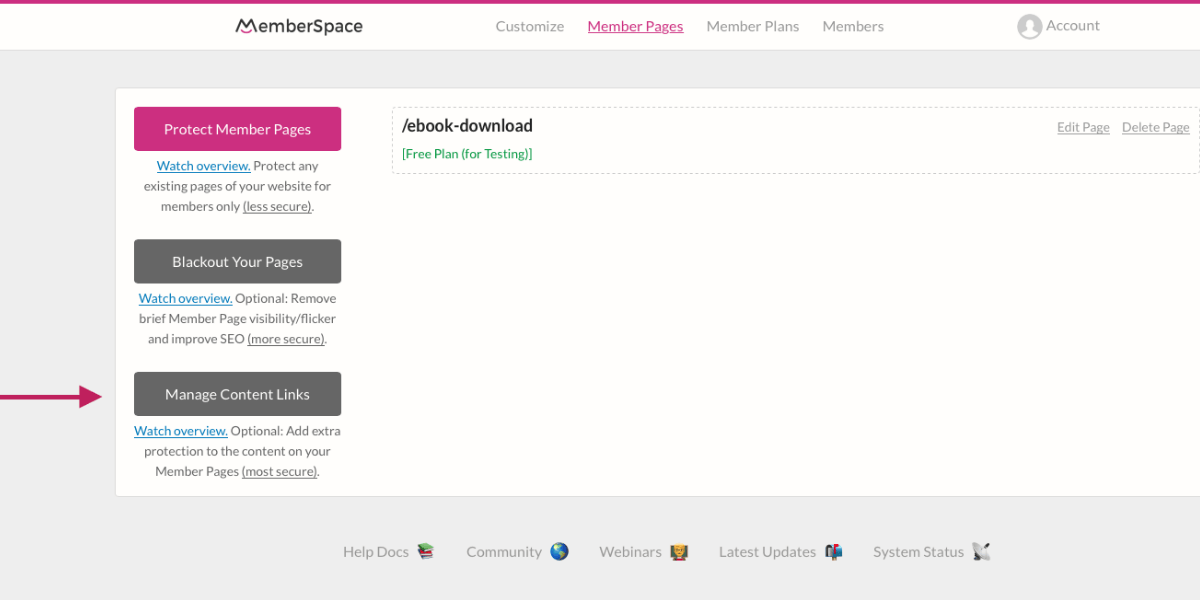
Task: Watch overview under Protect Member Pages
Action: click(x=204, y=166)
